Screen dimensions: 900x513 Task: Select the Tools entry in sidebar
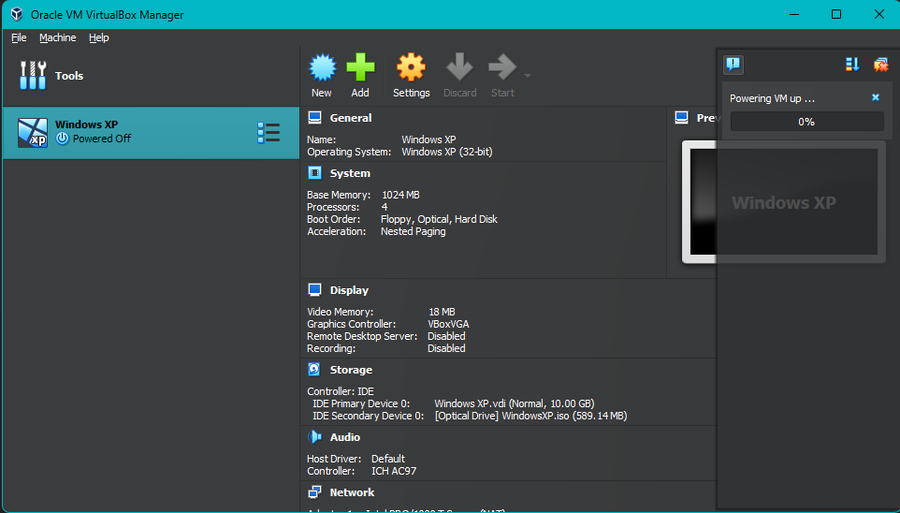[x=151, y=76]
